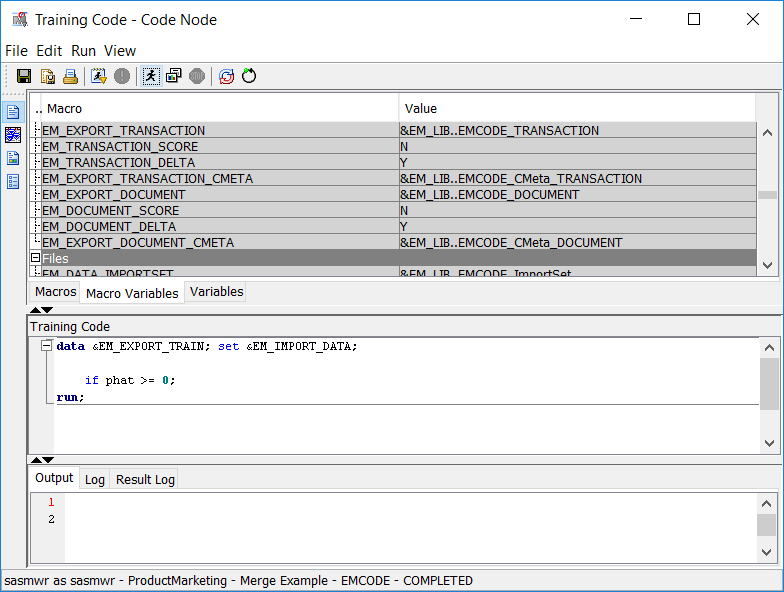Click the Save As icon in the toolbar
The image size is (784, 592).
click(x=48, y=76)
